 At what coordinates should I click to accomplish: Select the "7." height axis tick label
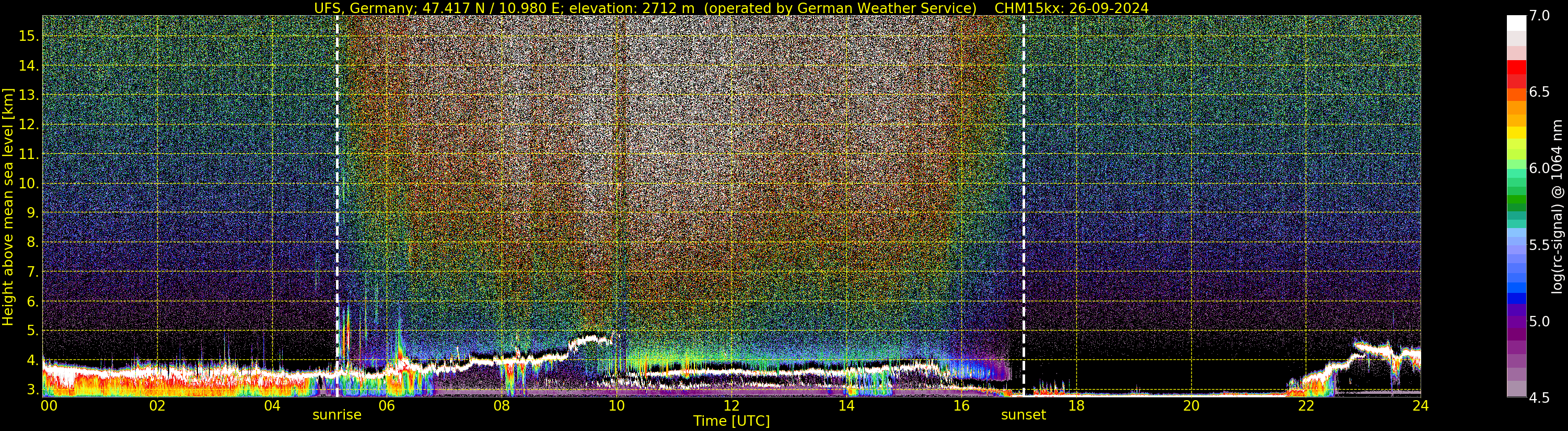pyautogui.click(x=32, y=272)
